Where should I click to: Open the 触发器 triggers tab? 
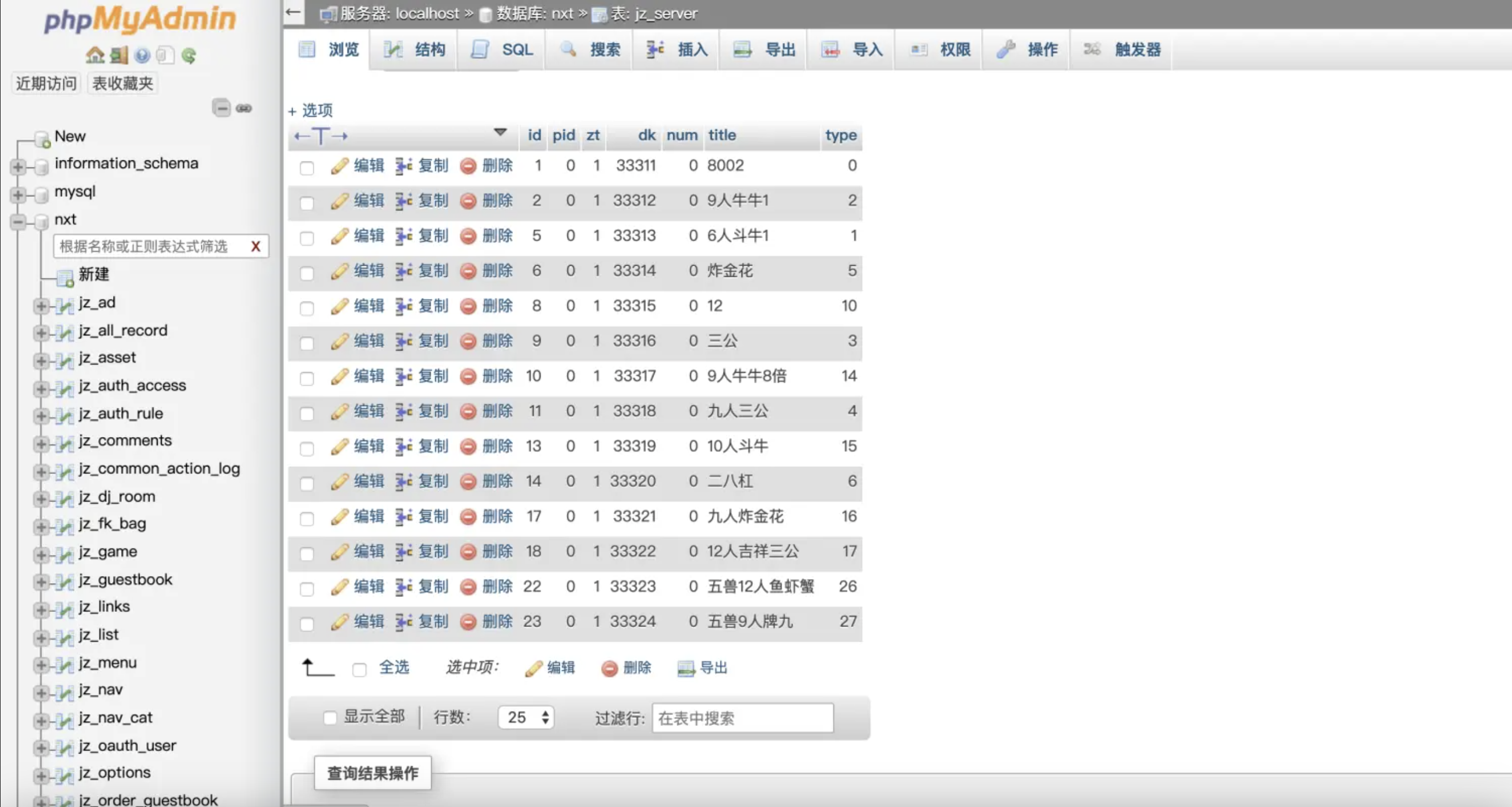pos(1122,50)
